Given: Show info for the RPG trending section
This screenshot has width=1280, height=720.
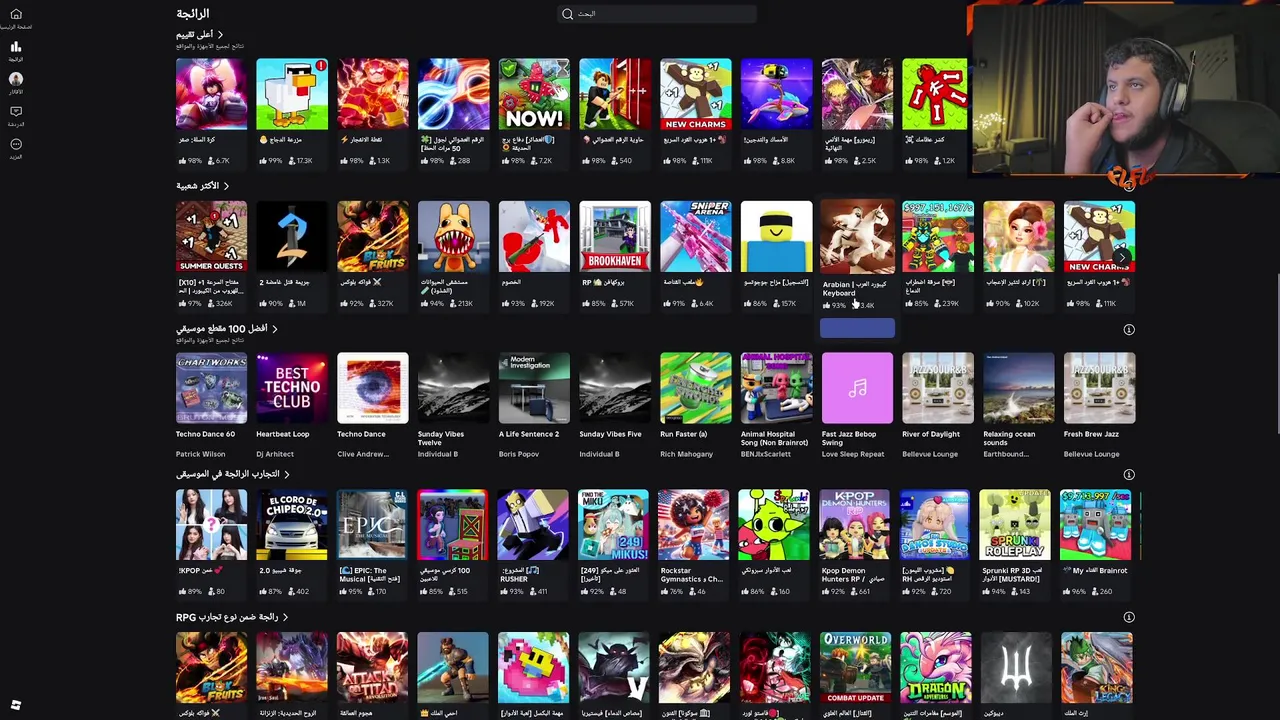Looking at the screenshot, I should (1129, 617).
